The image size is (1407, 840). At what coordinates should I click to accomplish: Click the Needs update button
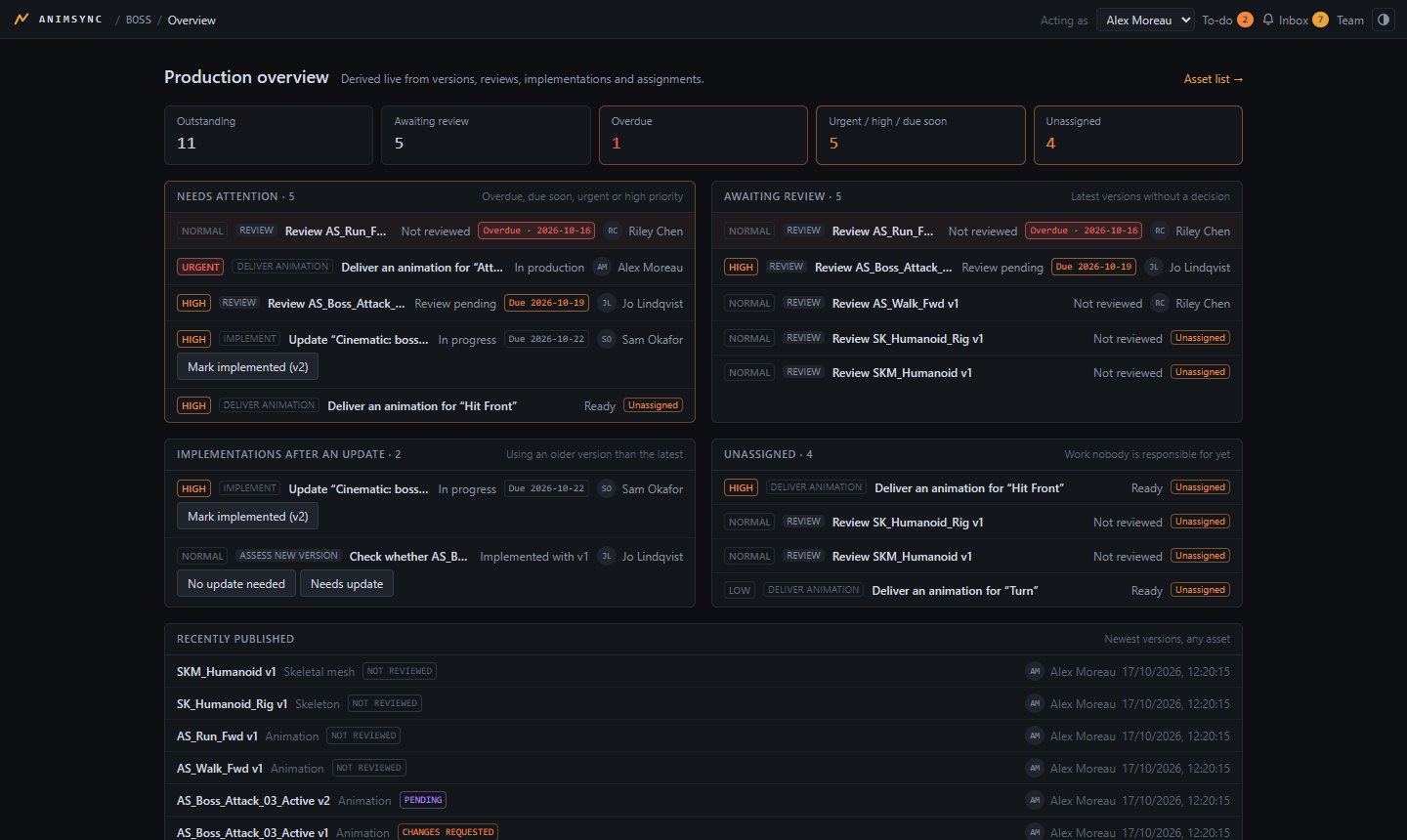(347, 584)
